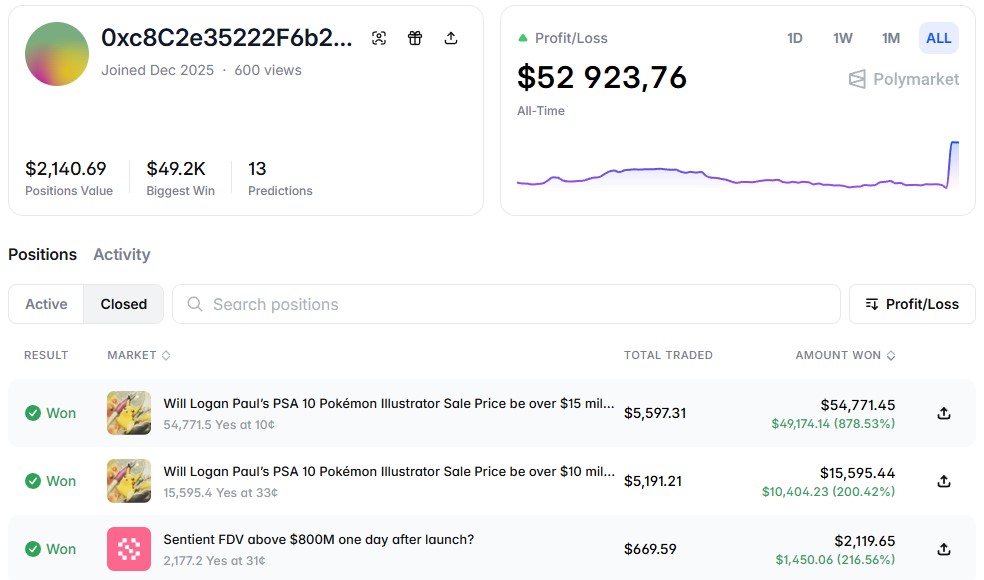984x580 pixels.
Task: Click the RESULT column header
Action: (46, 355)
